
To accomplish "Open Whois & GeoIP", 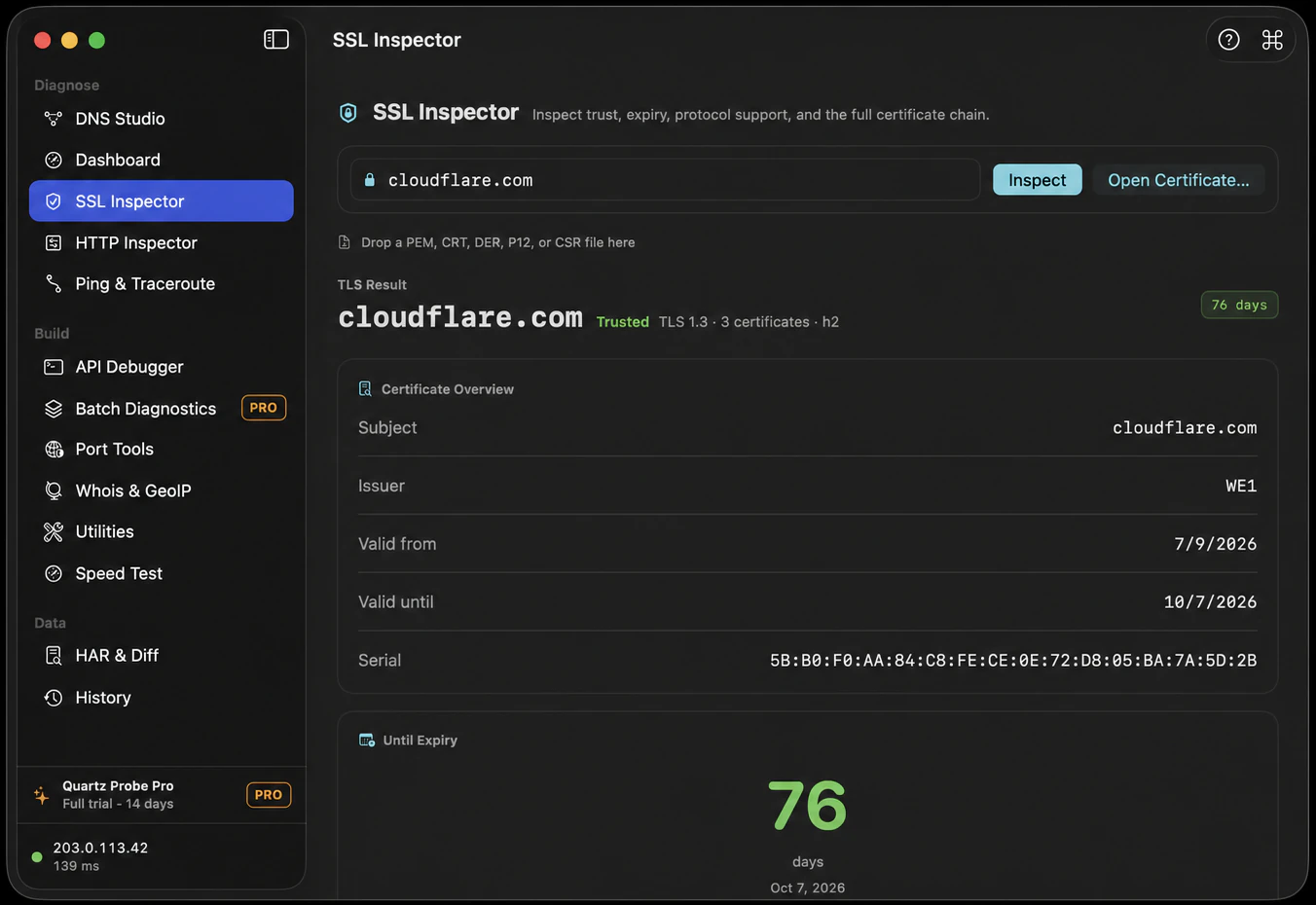I will point(162,490).
